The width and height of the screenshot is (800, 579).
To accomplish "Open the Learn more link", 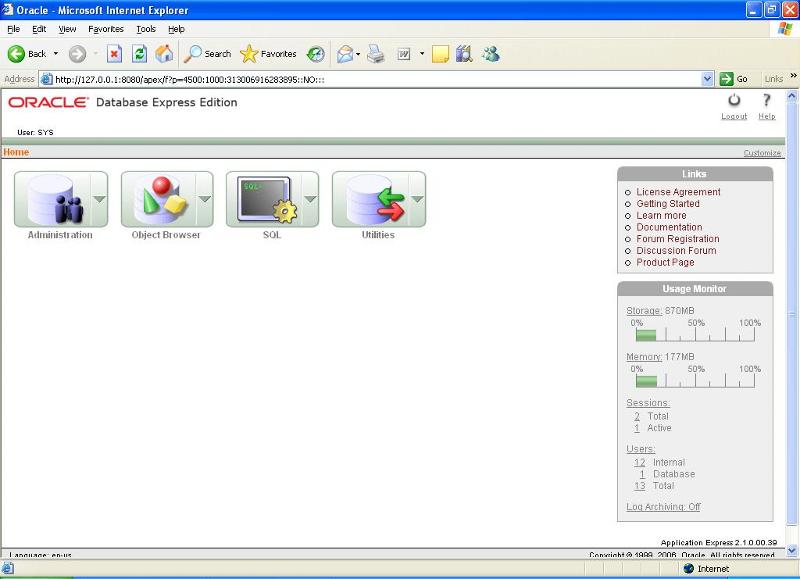I will coord(661,216).
